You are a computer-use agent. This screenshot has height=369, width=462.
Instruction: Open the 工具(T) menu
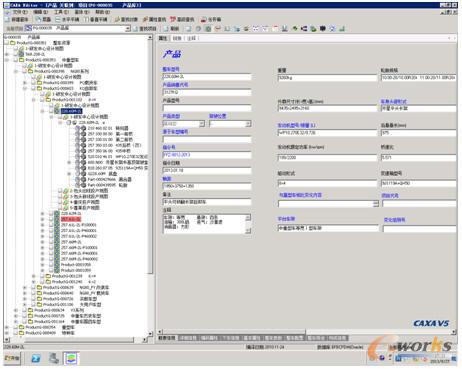[61, 12]
